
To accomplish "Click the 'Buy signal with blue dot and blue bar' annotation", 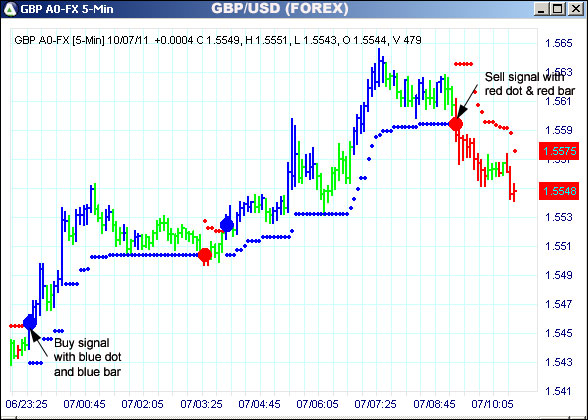I will pos(88,357).
